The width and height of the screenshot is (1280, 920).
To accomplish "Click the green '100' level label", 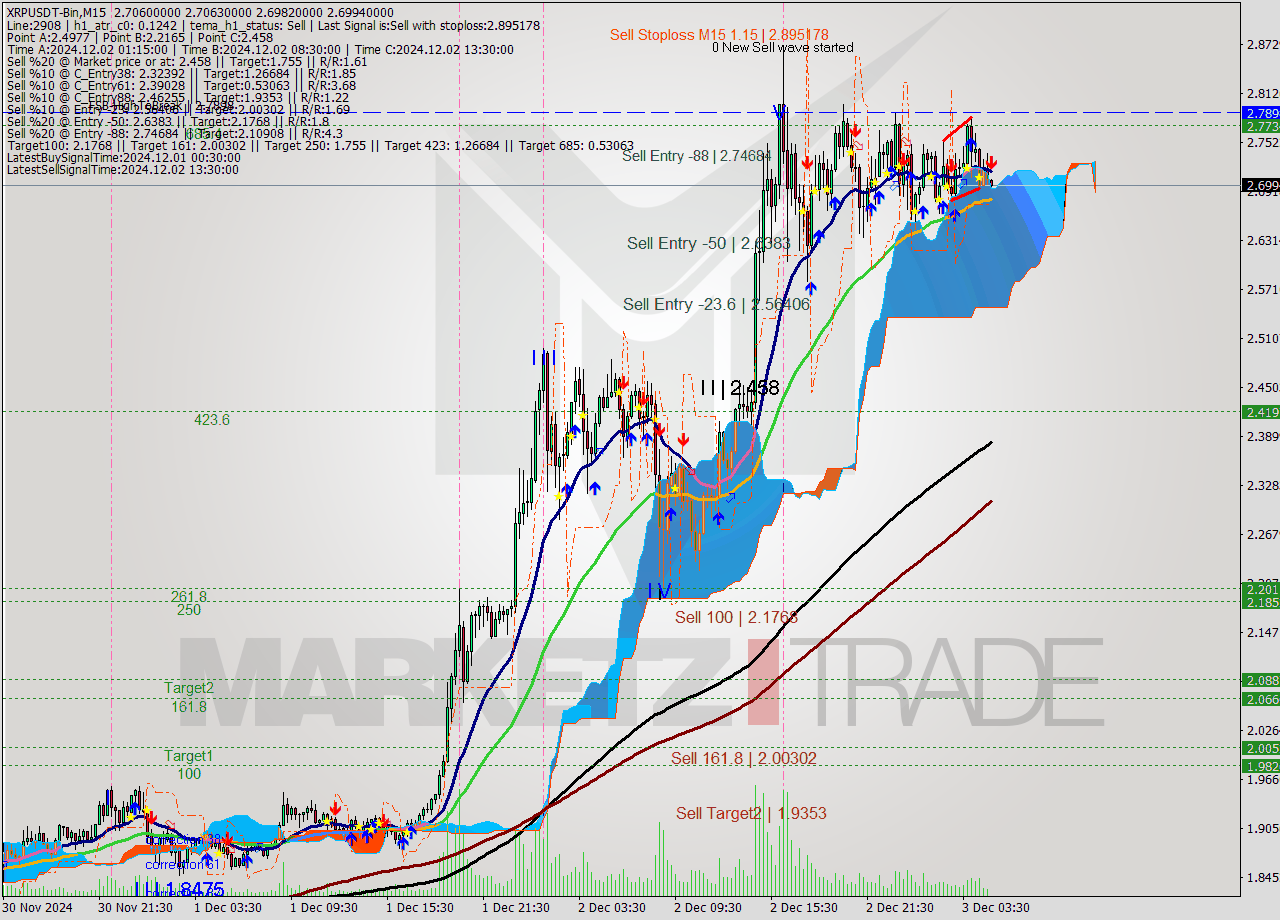I will click(189, 774).
